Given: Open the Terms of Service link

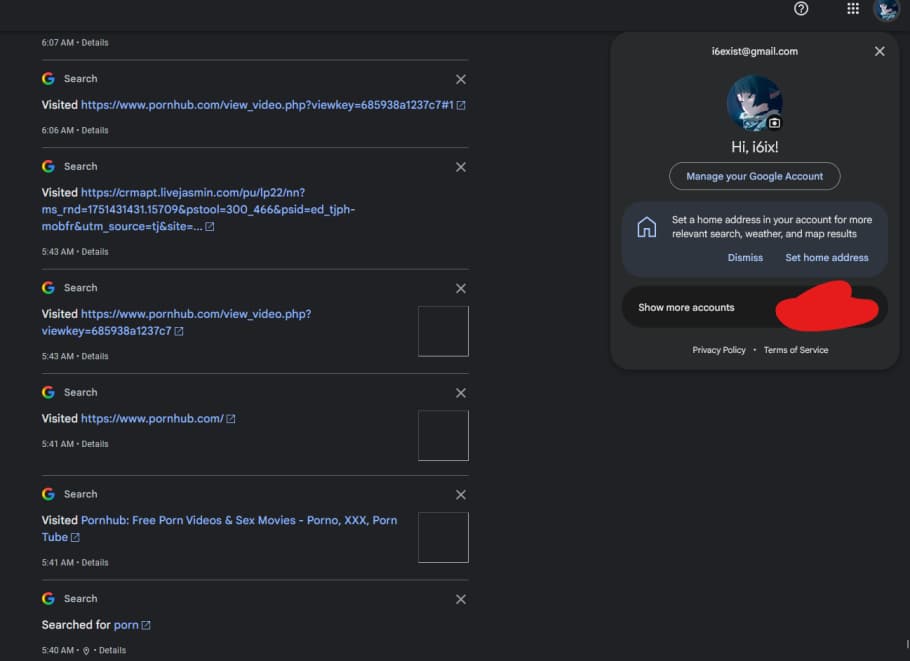Looking at the screenshot, I should (x=795, y=350).
